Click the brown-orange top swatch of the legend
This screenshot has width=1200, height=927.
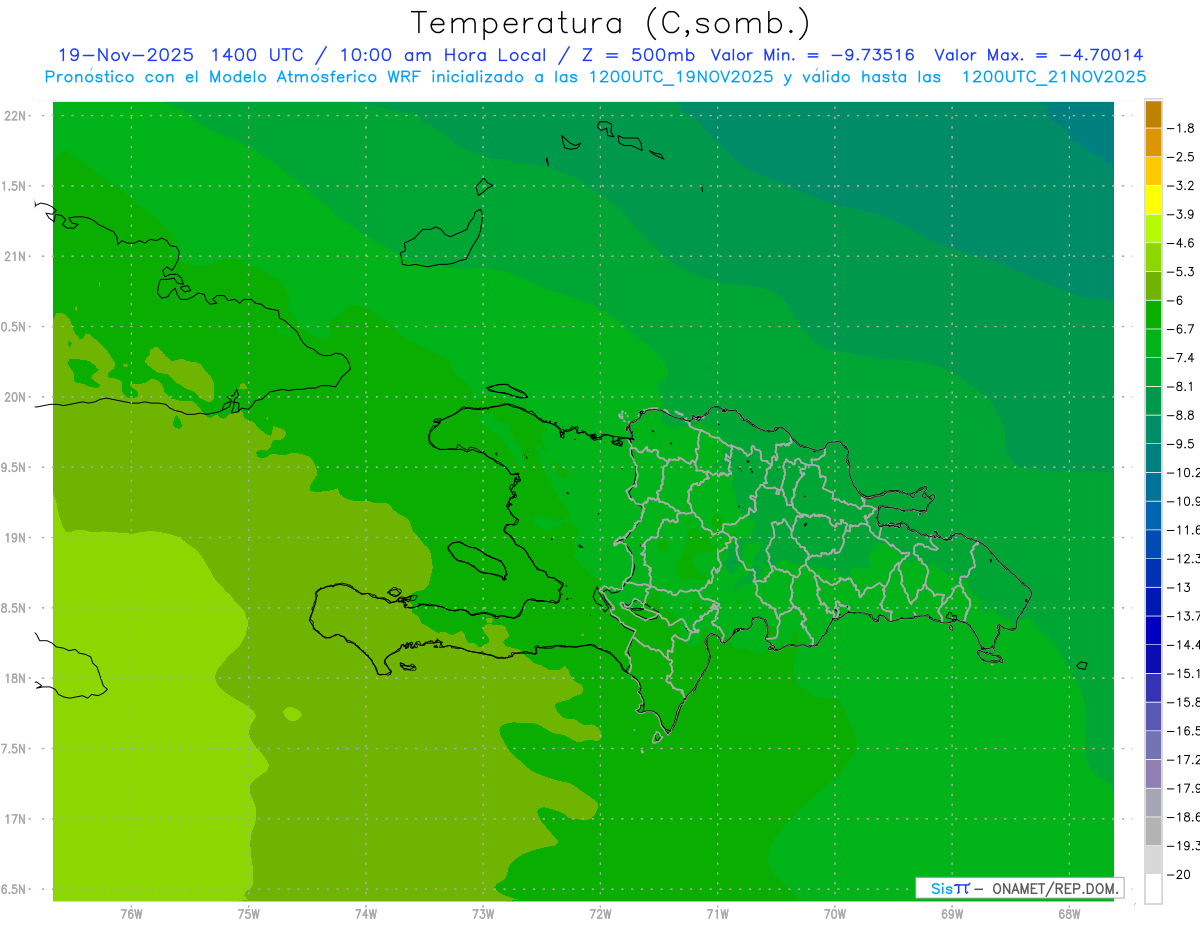[x=1153, y=114]
